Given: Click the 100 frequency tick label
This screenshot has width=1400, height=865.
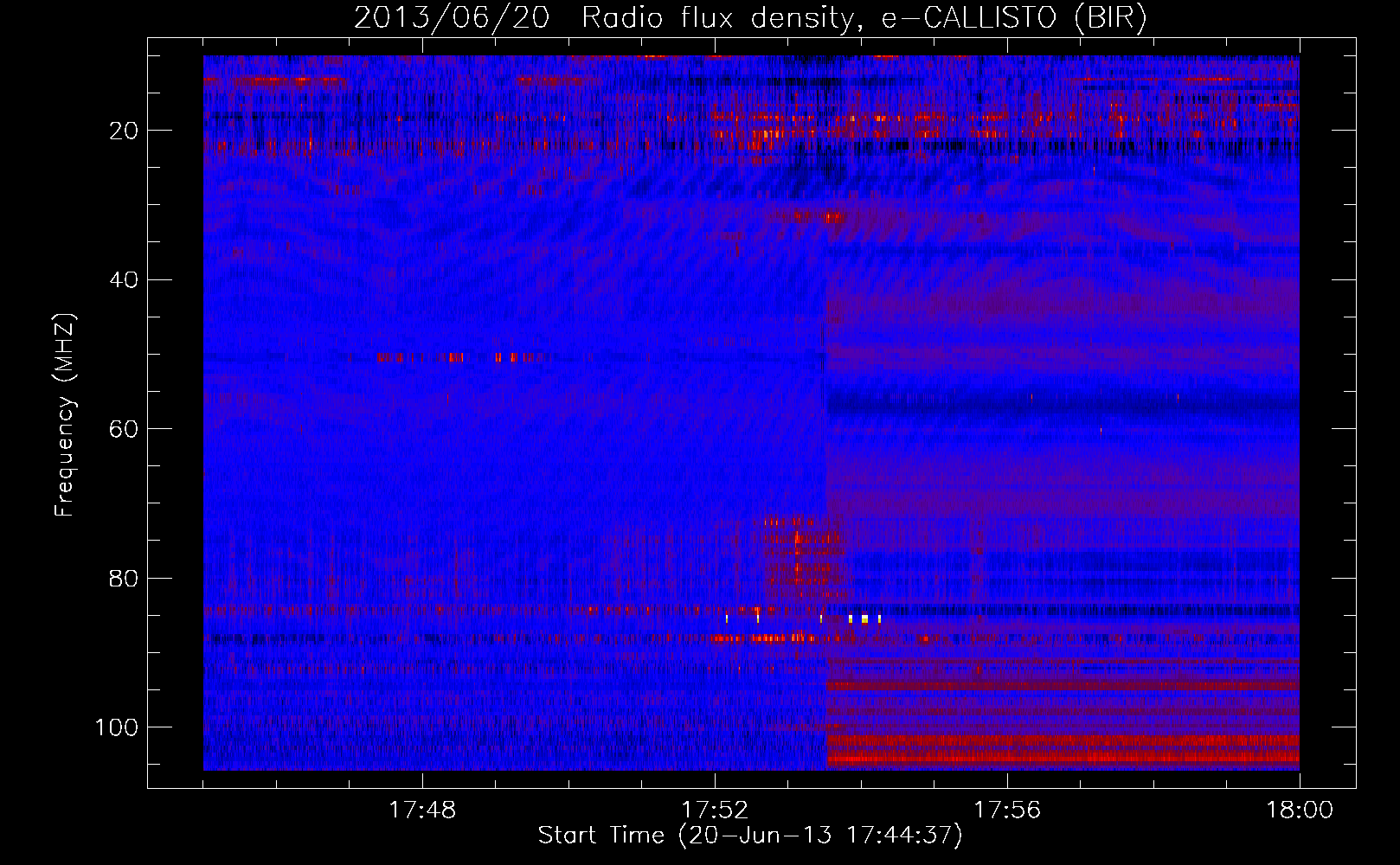Looking at the screenshot, I should point(117,727).
